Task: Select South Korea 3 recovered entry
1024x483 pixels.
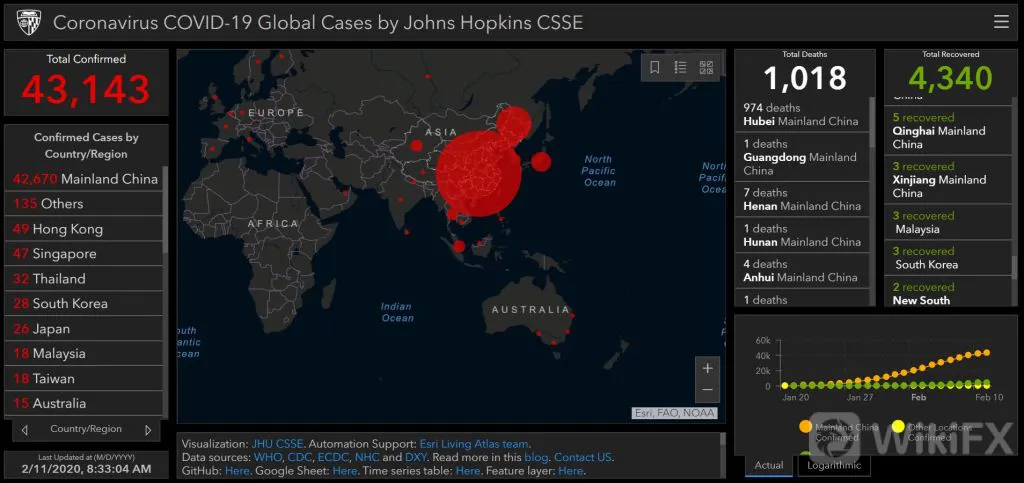Action: coord(948,258)
